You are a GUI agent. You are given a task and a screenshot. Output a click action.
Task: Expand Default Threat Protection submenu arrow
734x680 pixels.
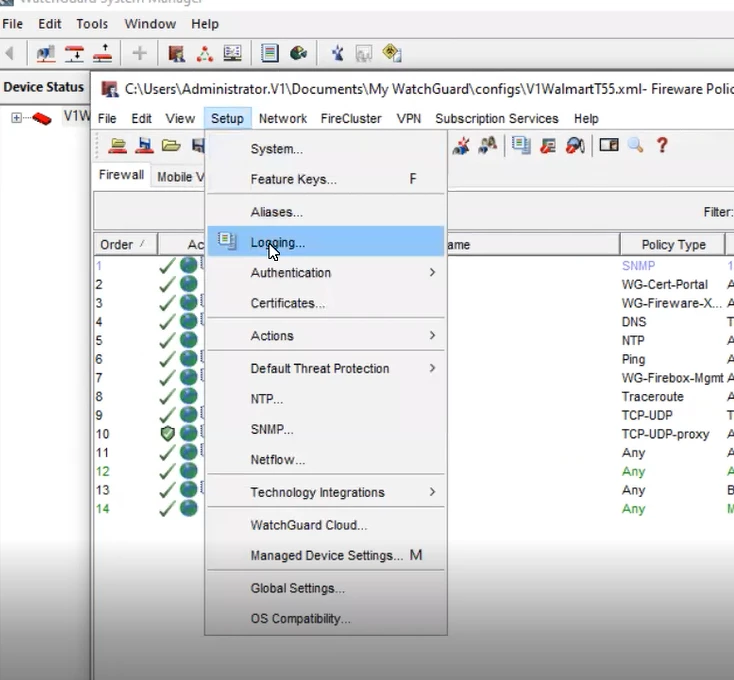[432, 368]
